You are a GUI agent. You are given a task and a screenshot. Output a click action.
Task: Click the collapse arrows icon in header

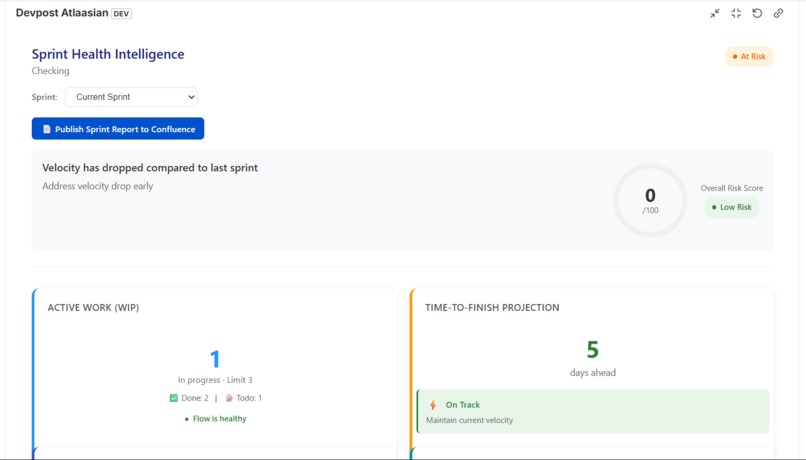tap(715, 13)
